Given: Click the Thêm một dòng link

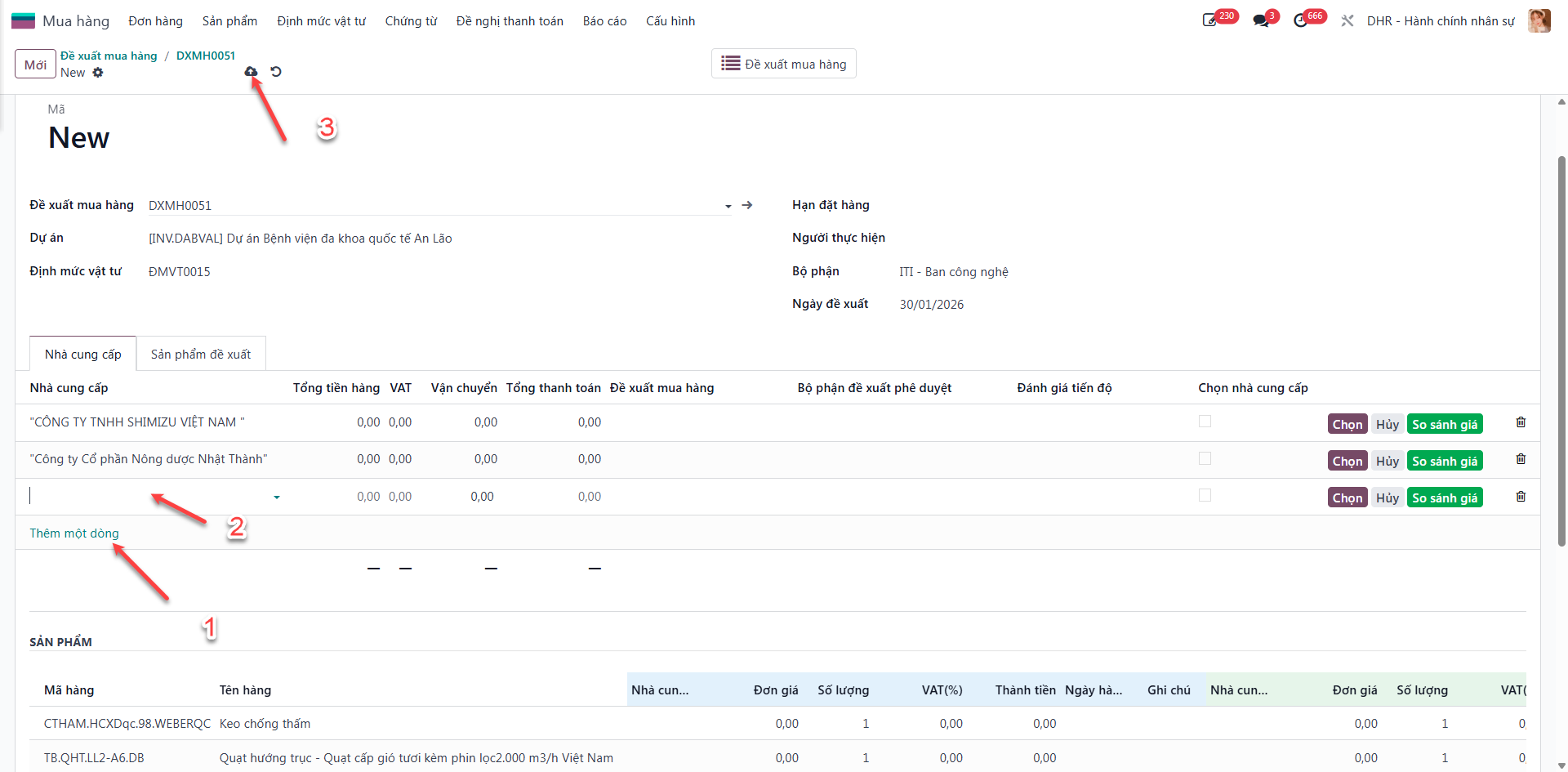Looking at the screenshot, I should (x=74, y=533).
